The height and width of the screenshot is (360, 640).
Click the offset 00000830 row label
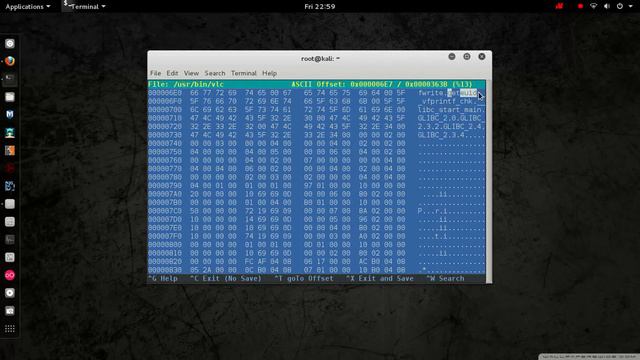click(165, 270)
